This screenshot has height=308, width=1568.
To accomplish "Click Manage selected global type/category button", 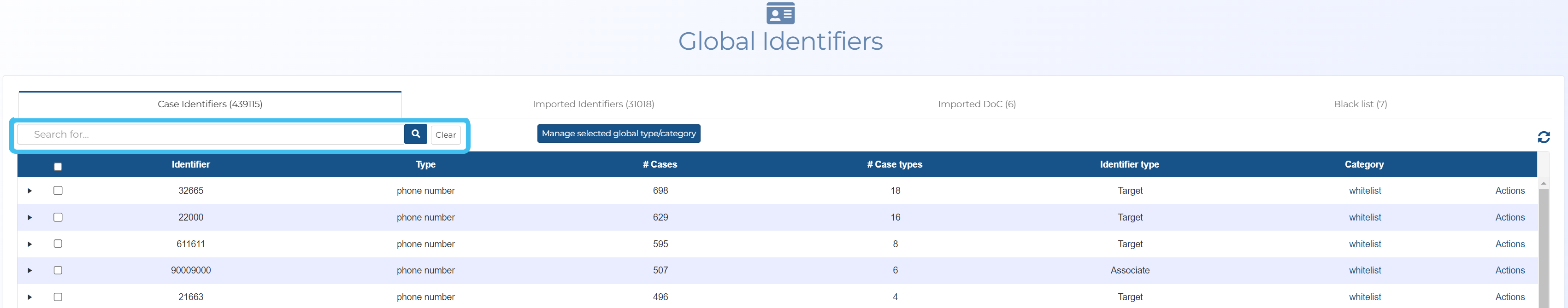I will (x=619, y=134).
